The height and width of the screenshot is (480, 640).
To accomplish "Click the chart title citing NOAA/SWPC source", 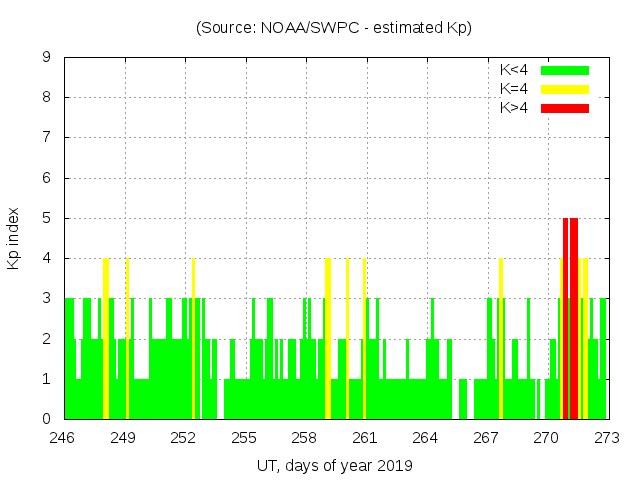I will pyautogui.click(x=334, y=28).
